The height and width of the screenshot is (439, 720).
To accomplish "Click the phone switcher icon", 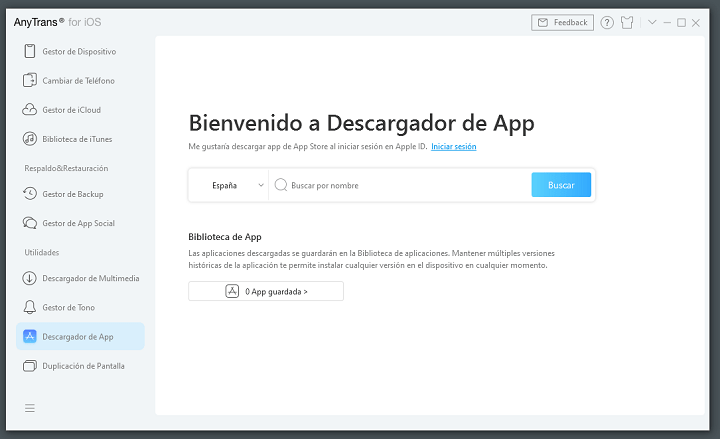I will 30,80.
